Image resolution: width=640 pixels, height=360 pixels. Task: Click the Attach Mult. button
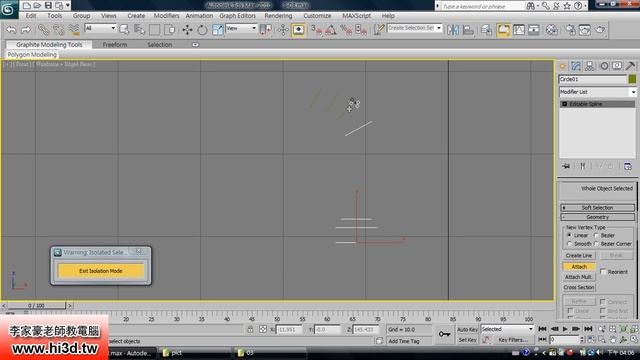(579, 277)
